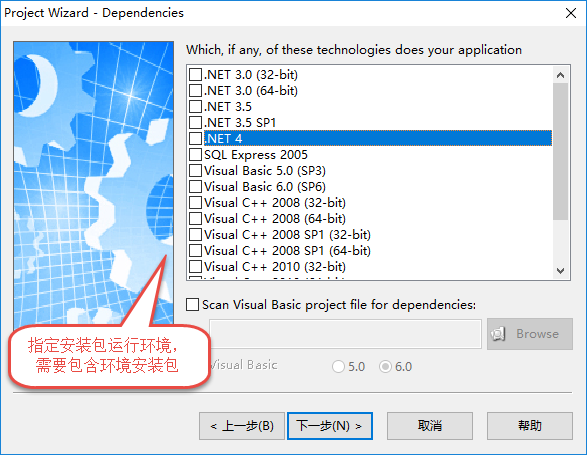Tick Visual C++ 2010 (32-bit) checkbox
The height and width of the screenshot is (455, 587).
tap(195, 267)
